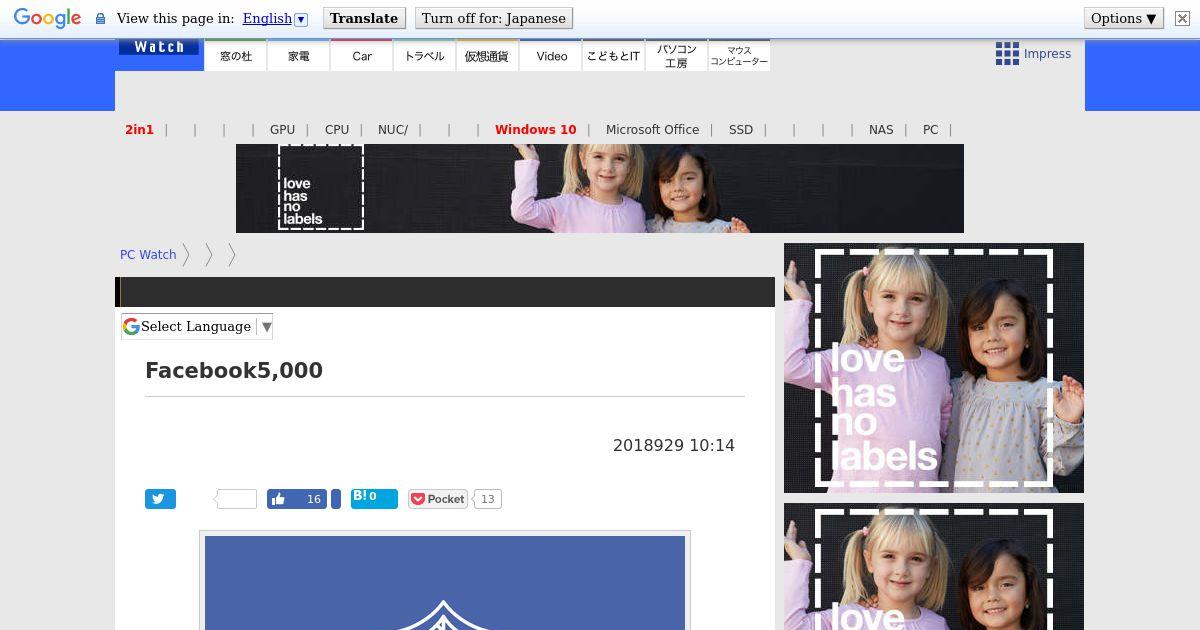
Task: Open the 家電 site tab
Action: pyautogui.click(x=299, y=56)
